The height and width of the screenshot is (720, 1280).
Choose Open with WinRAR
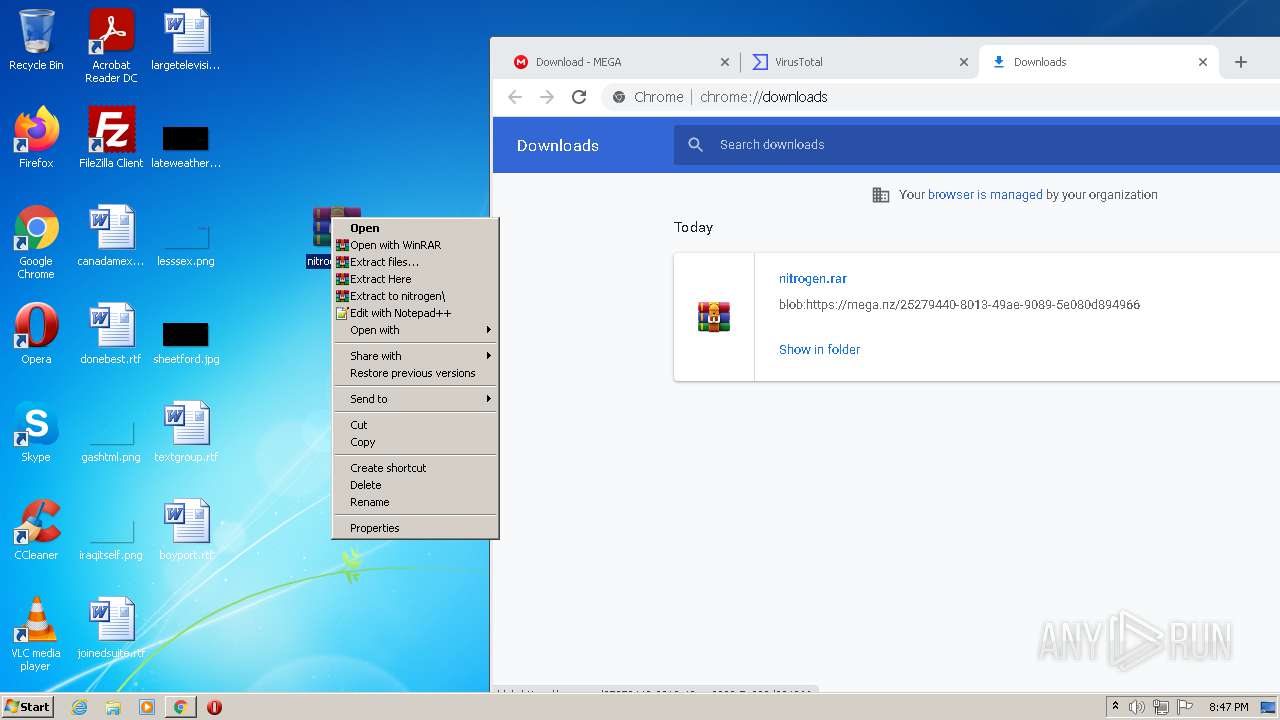(x=415, y=245)
